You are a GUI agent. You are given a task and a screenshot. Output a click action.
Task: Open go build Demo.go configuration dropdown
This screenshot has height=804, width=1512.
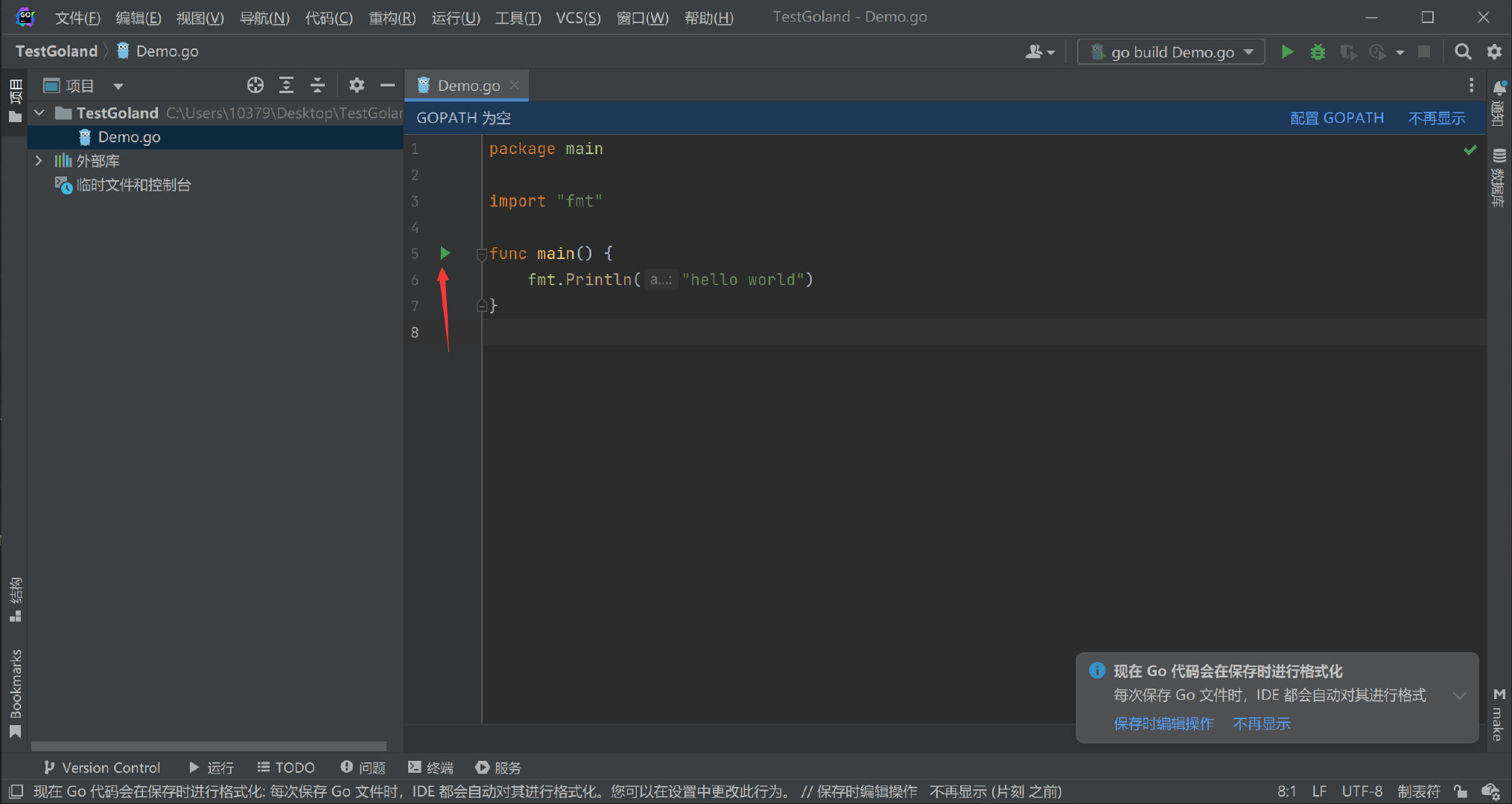[x=1171, y=51]
